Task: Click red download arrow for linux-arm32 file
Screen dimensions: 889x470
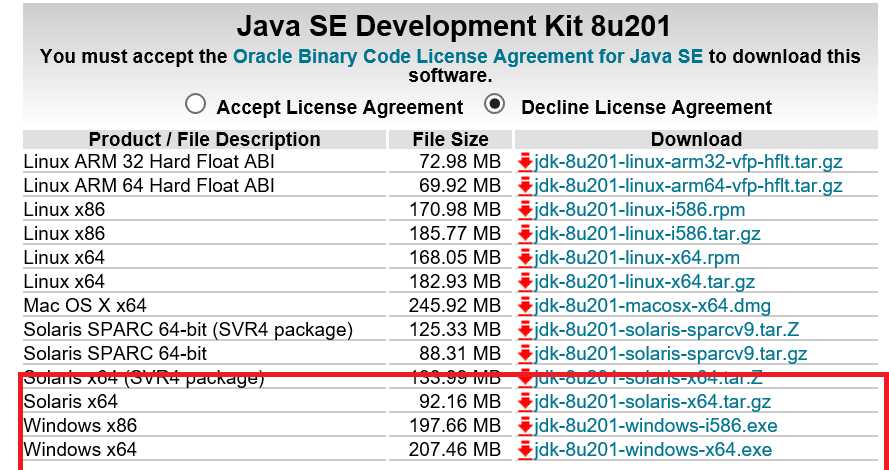Action: click(x=525, y=162)
